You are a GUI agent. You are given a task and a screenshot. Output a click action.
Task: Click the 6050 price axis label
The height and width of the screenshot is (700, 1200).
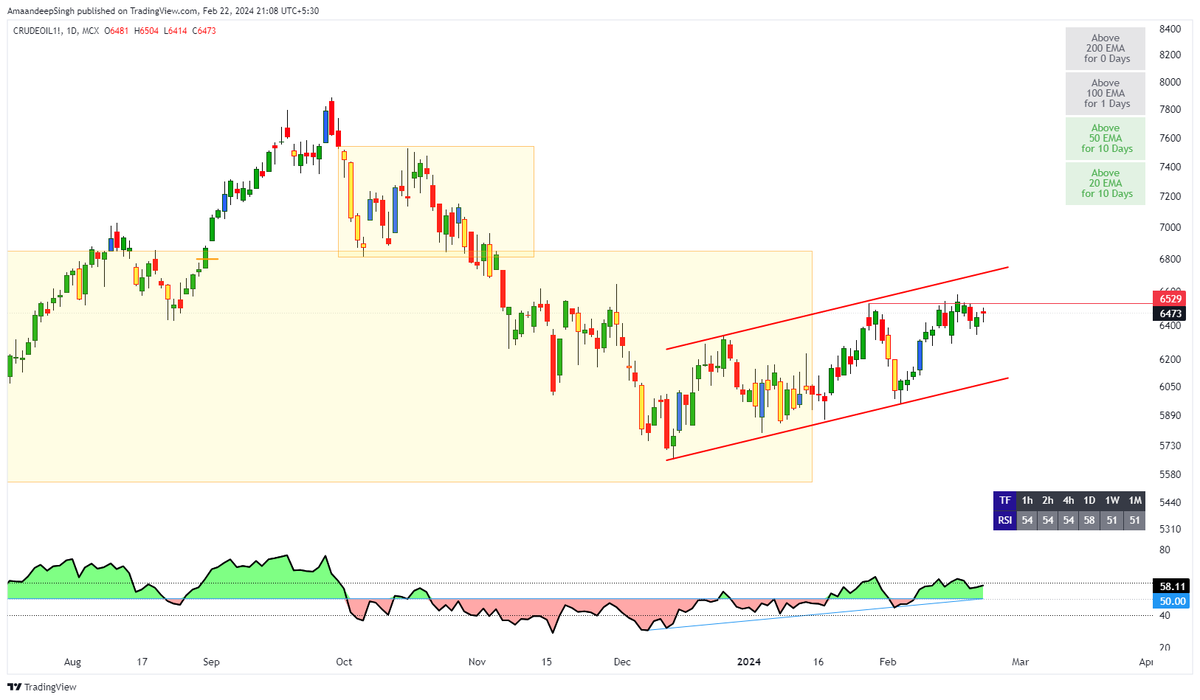click(x=1171, y=386)
